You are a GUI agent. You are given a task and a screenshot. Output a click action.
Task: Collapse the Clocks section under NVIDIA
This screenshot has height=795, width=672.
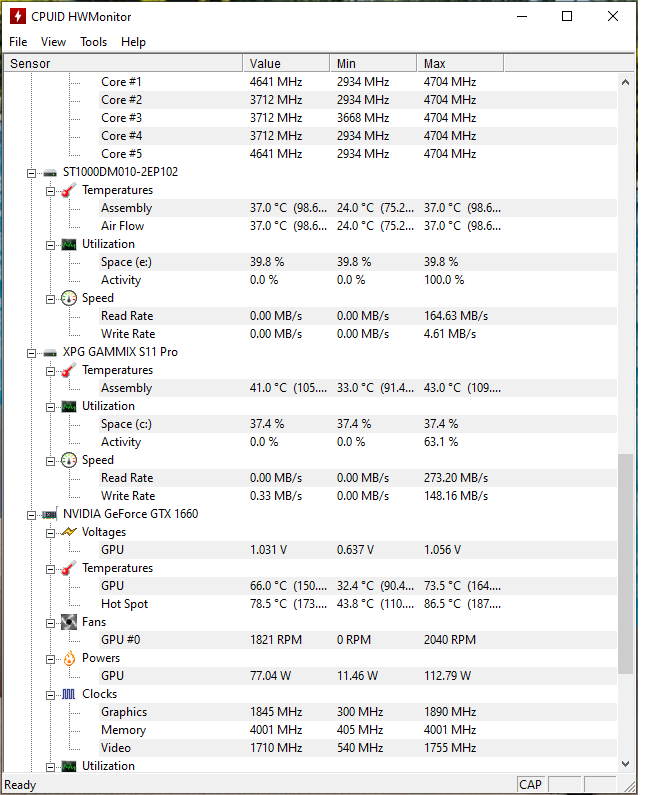coord(50,695)
